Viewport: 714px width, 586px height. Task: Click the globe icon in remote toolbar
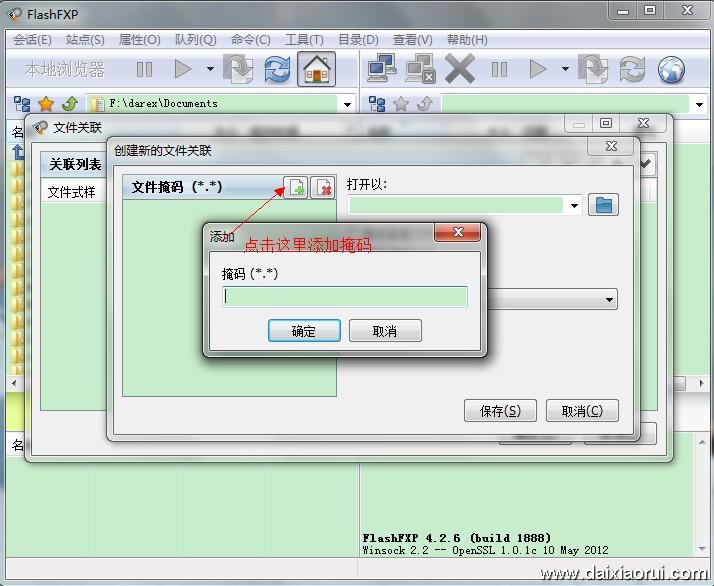[671, 70]
